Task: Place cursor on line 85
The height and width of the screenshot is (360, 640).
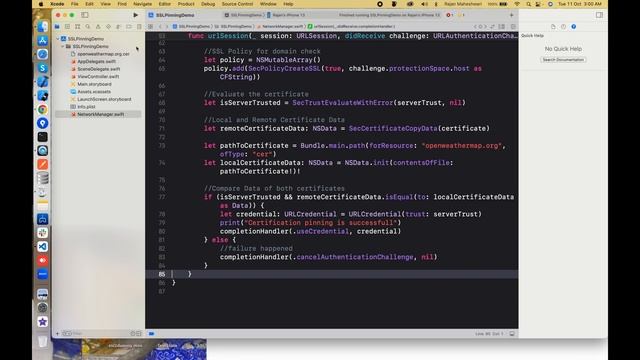Action: click(x=332, y=274)
